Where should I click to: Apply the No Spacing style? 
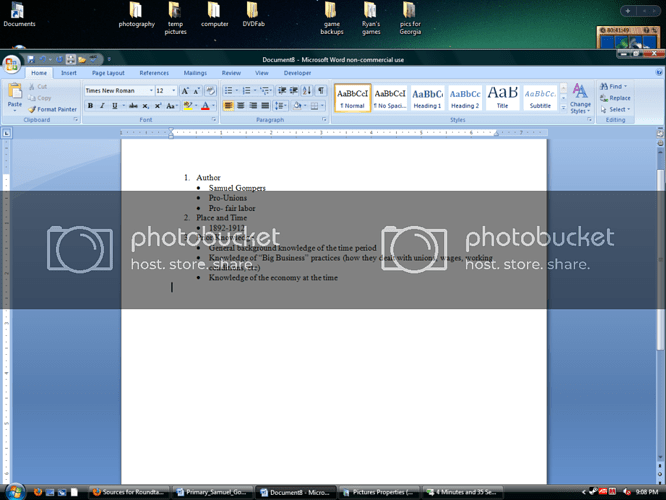pyautogui.click(x=390, y=98)
